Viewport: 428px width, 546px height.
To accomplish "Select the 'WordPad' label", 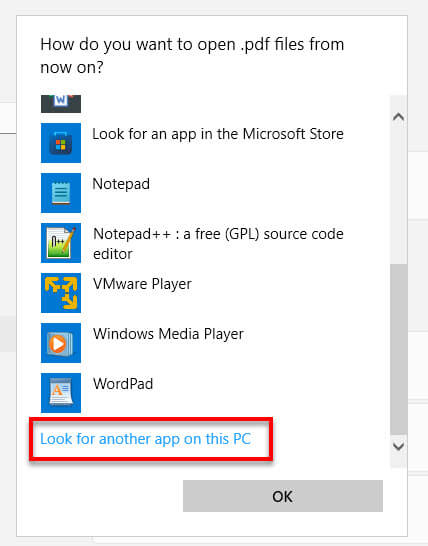I will [123, 384].
